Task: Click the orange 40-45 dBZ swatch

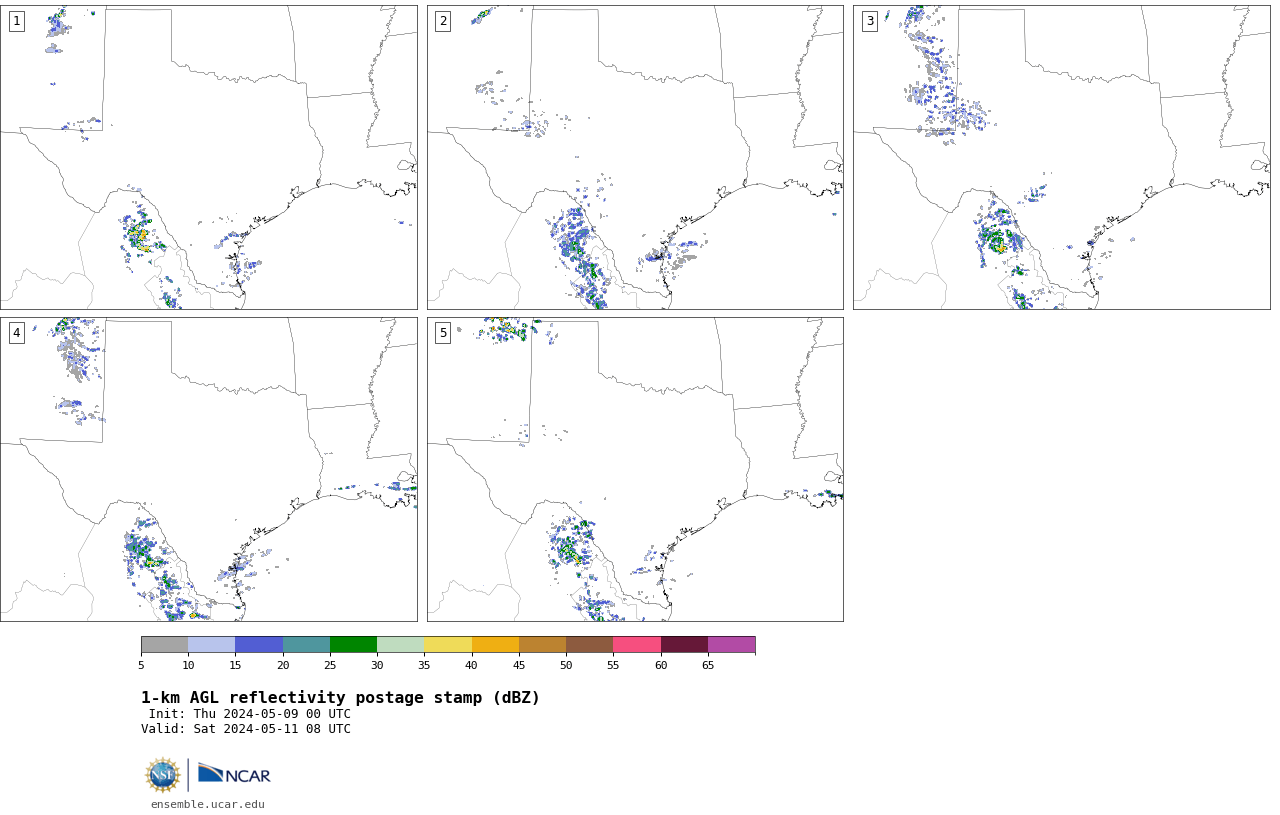Action: point(495,644)
